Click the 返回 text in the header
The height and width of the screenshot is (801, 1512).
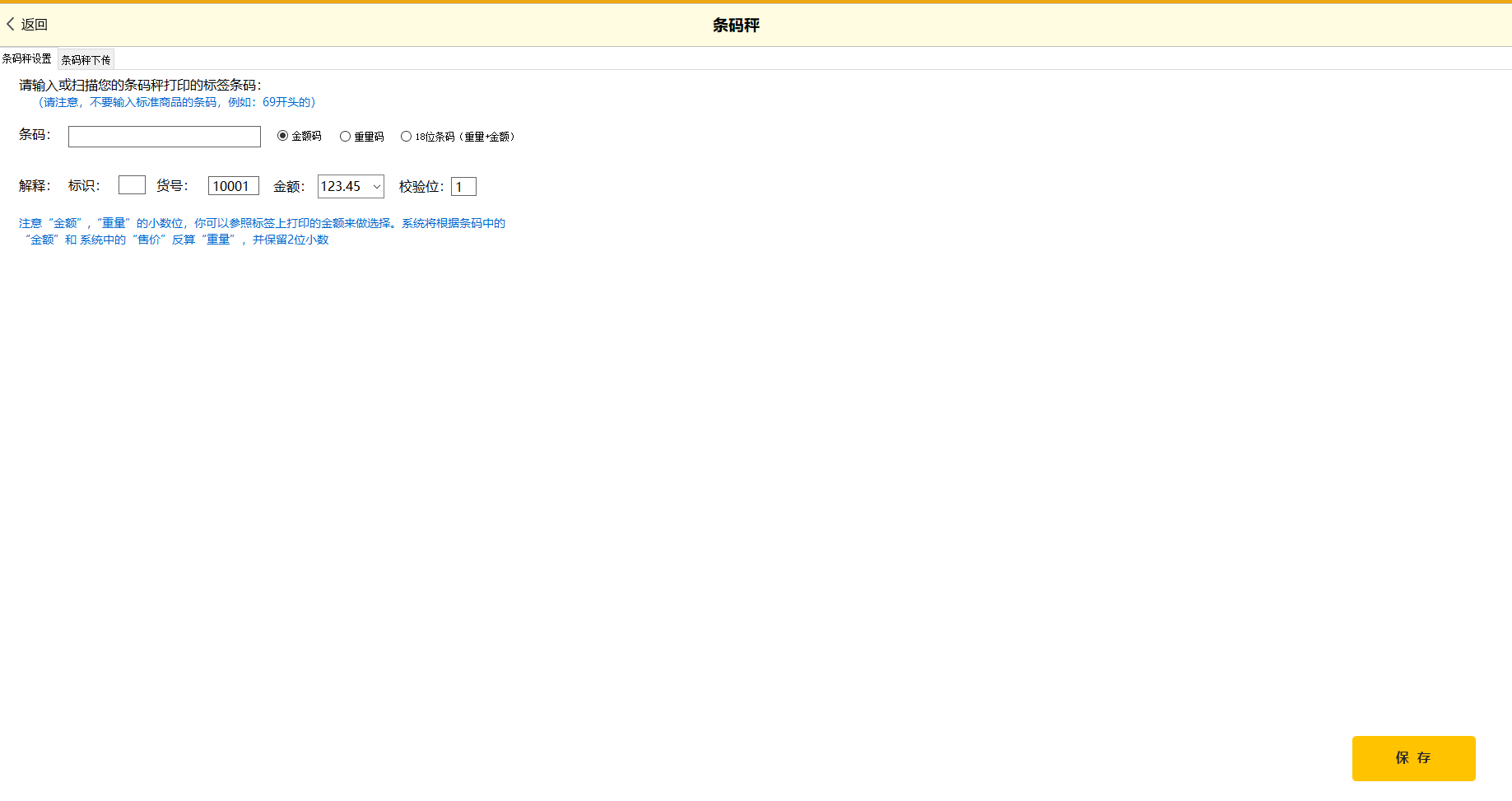pyautogui.click(x=35, y=25)
